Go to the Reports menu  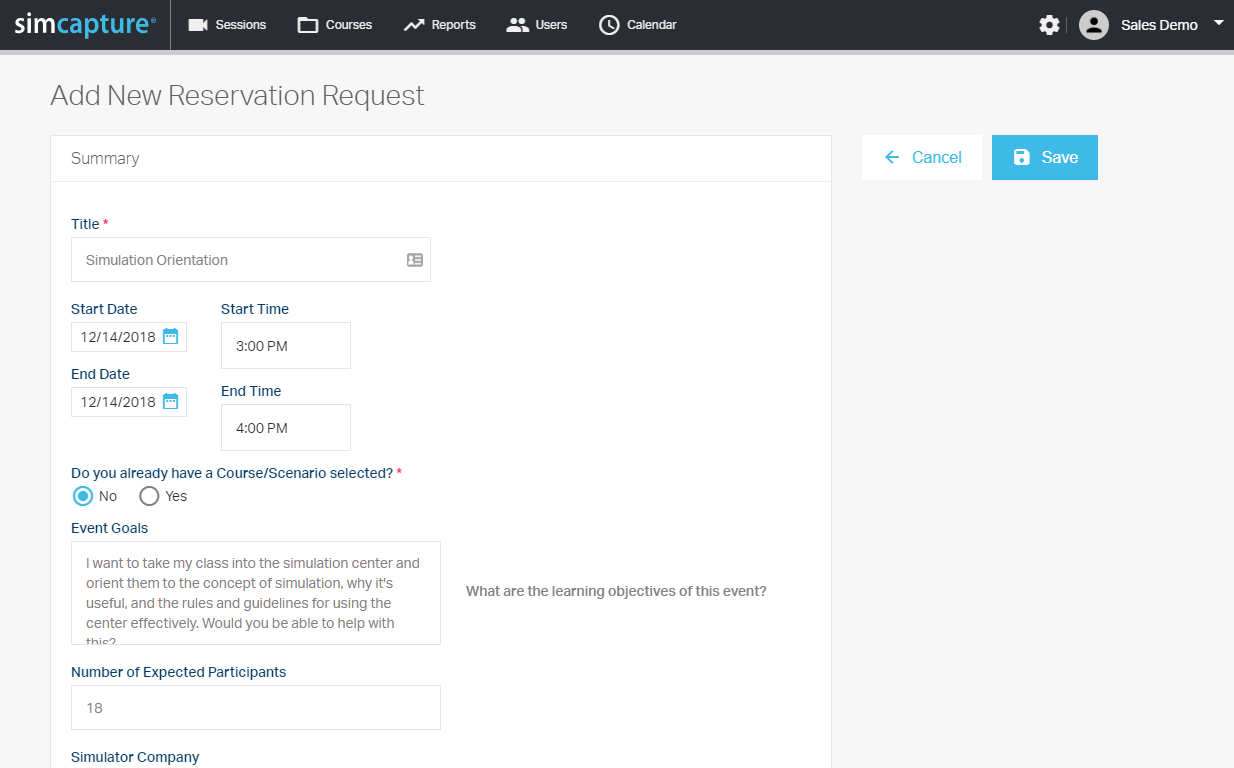(x=440, y=25)
